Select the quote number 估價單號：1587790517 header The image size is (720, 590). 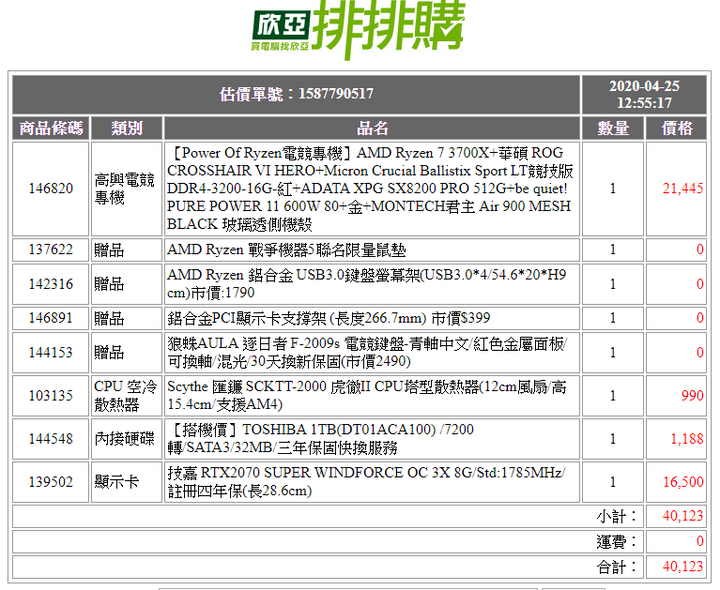(x=296, y=94)
